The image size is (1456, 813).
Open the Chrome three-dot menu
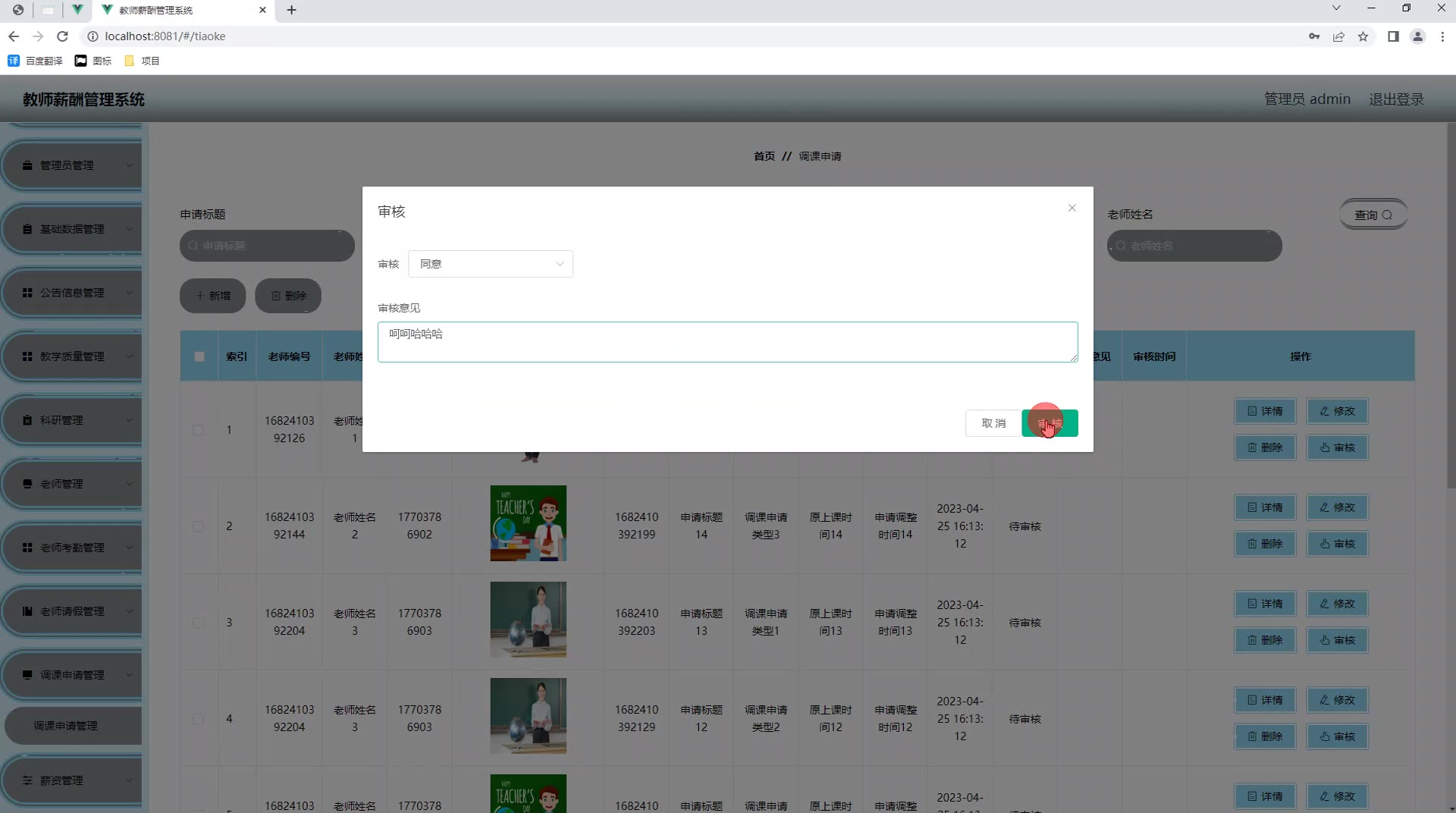[x=1442, y=36]
